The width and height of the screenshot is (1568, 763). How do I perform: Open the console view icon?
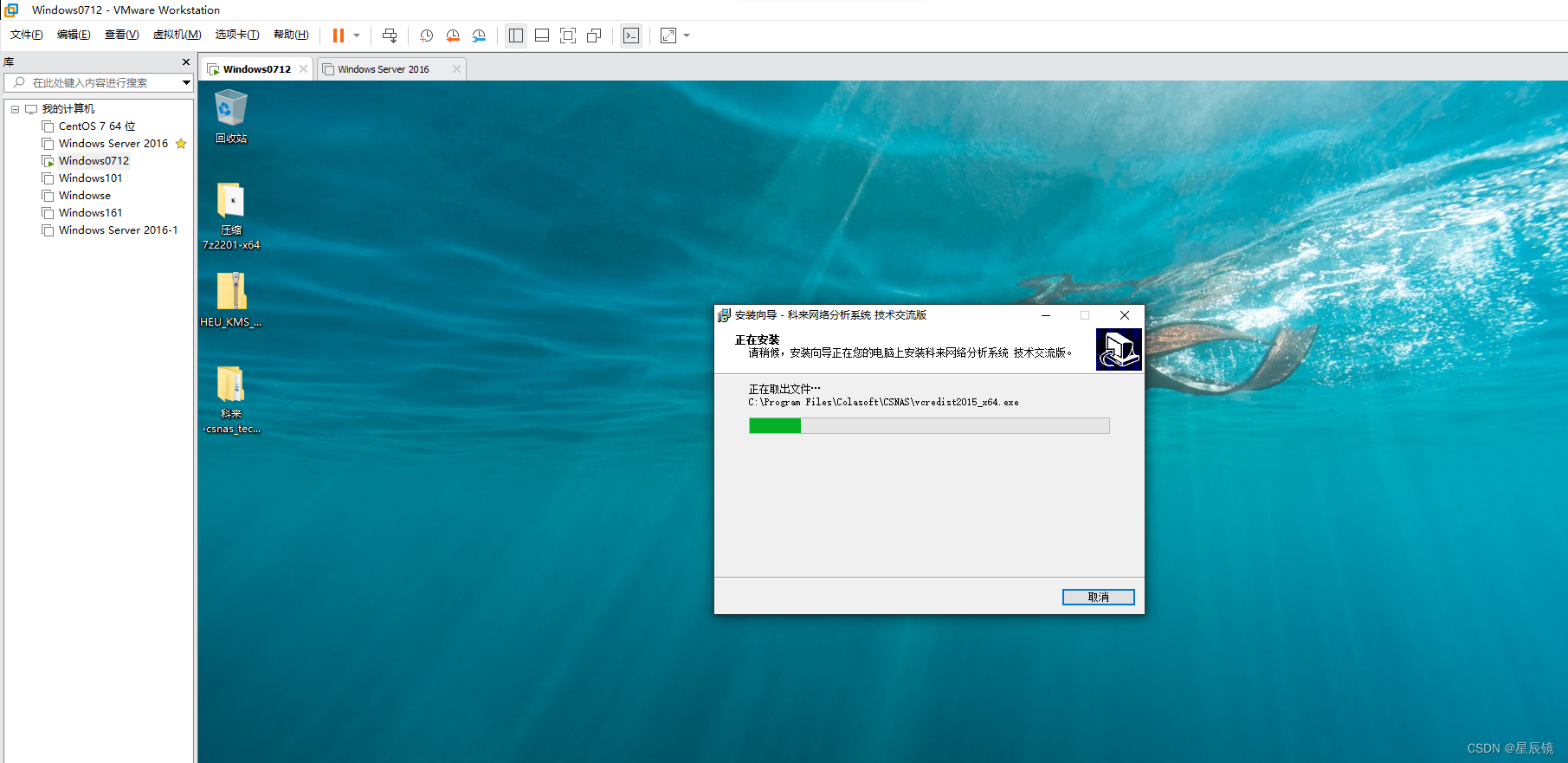(x=631, y=36)
